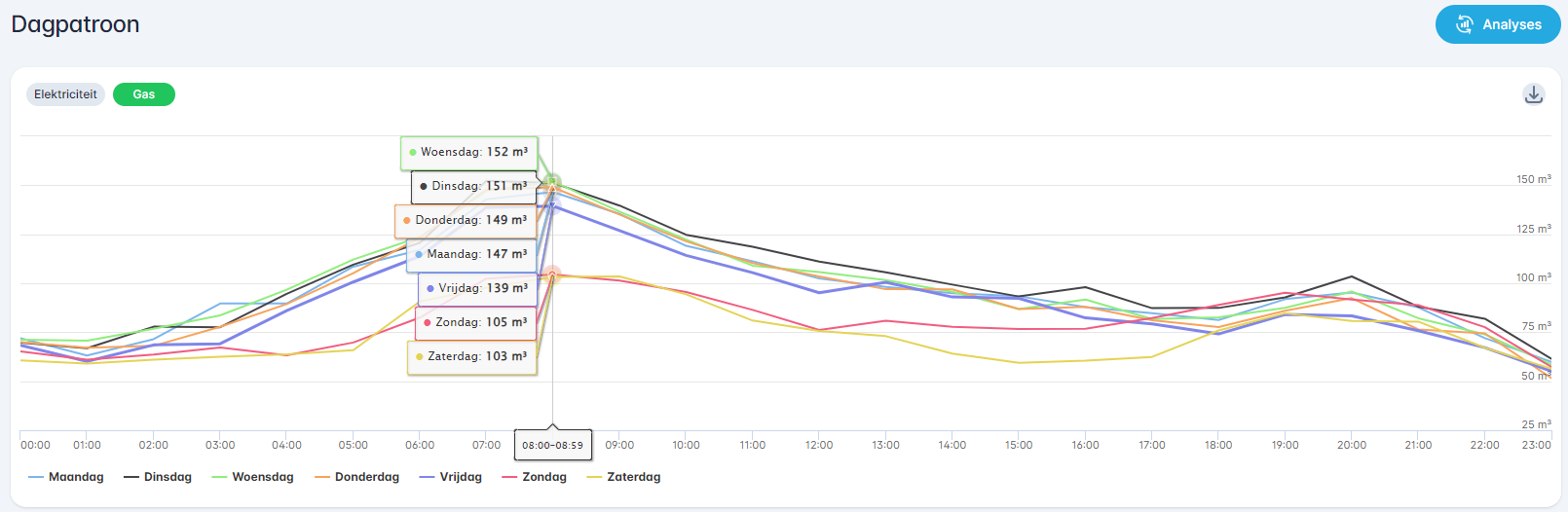Screen dimensions: 1568x512
Task: Open the Analyses button
Action: point(1498,24)
